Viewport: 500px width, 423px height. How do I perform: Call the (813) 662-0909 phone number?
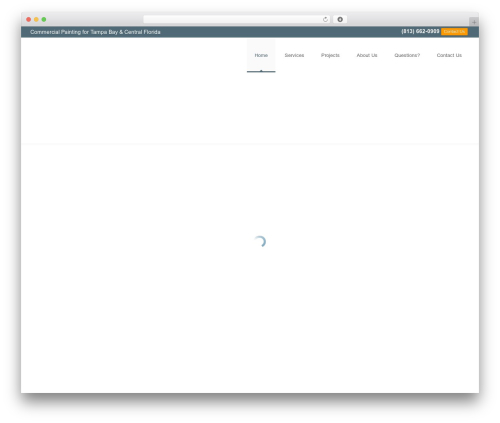coord(420,31)
